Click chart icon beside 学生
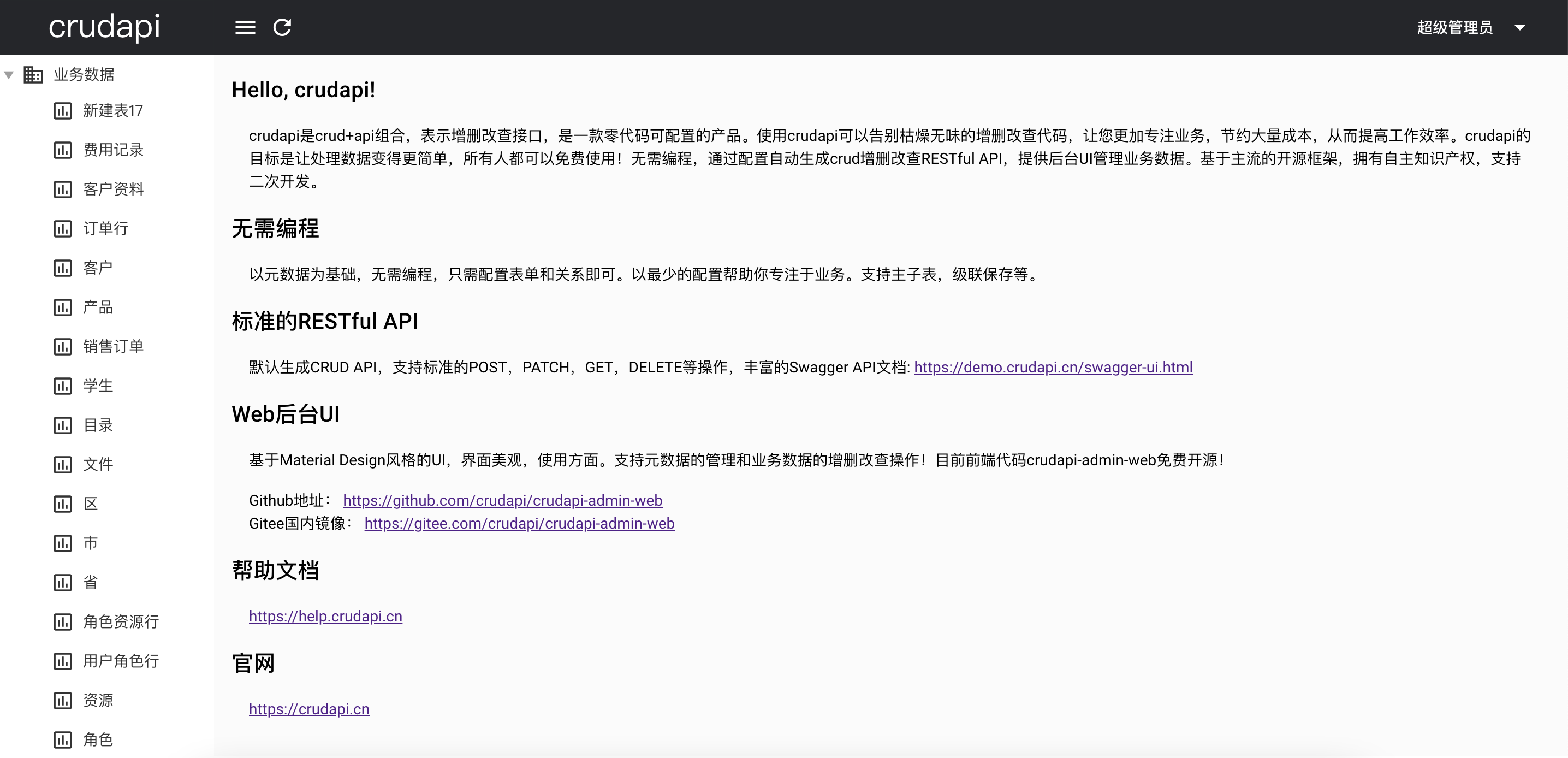The width and height of the screenshot is (1568, 758). point(63,386)
